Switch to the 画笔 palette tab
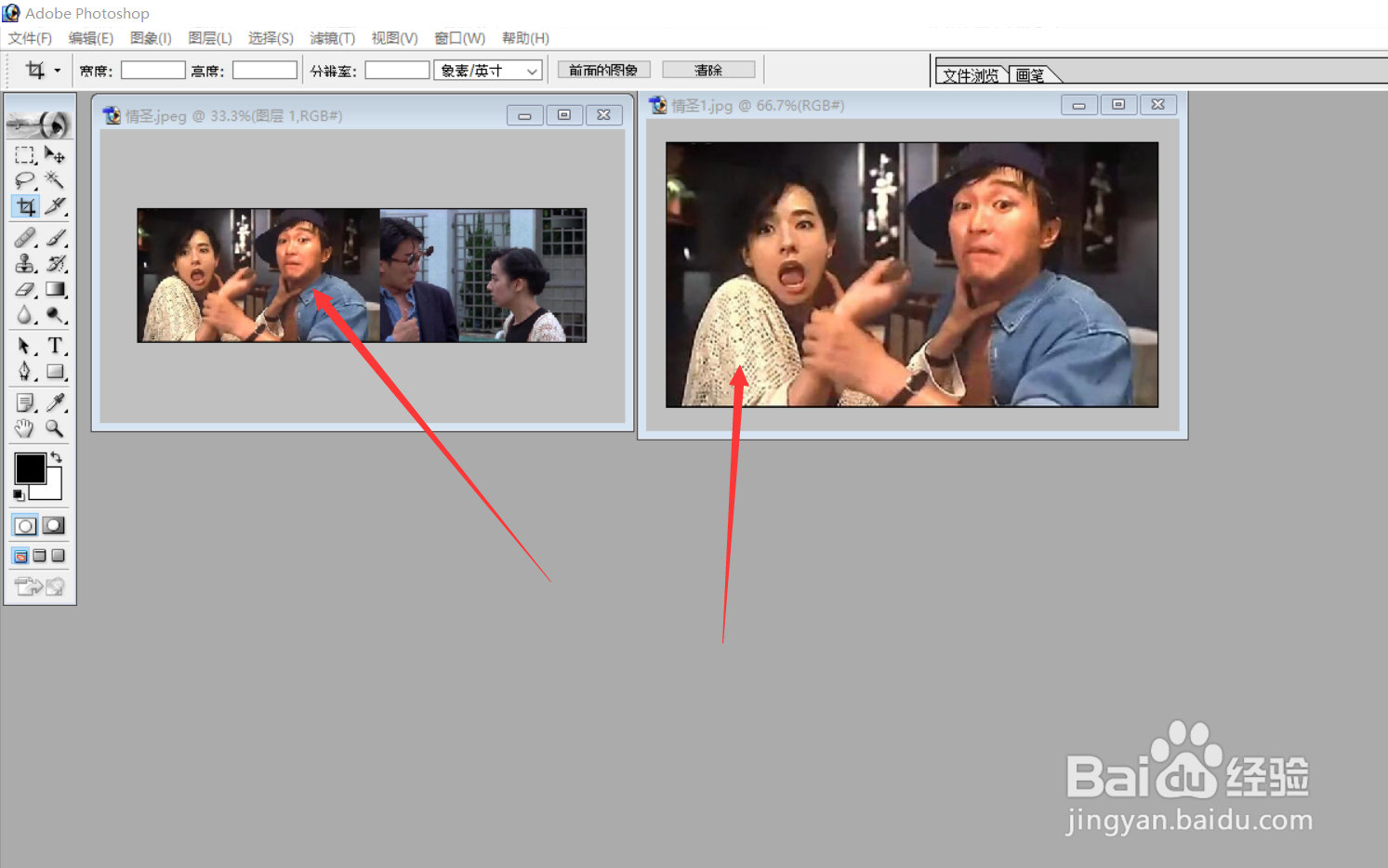 [x=1030, y=75]
